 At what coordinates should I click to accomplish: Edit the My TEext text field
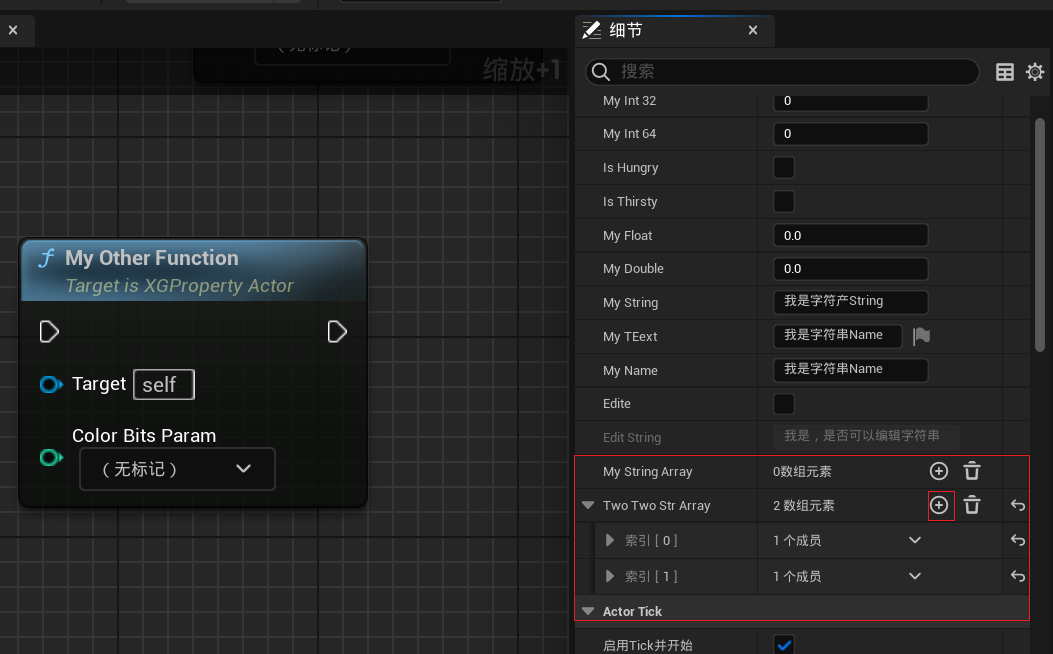(x=837, y=335)
